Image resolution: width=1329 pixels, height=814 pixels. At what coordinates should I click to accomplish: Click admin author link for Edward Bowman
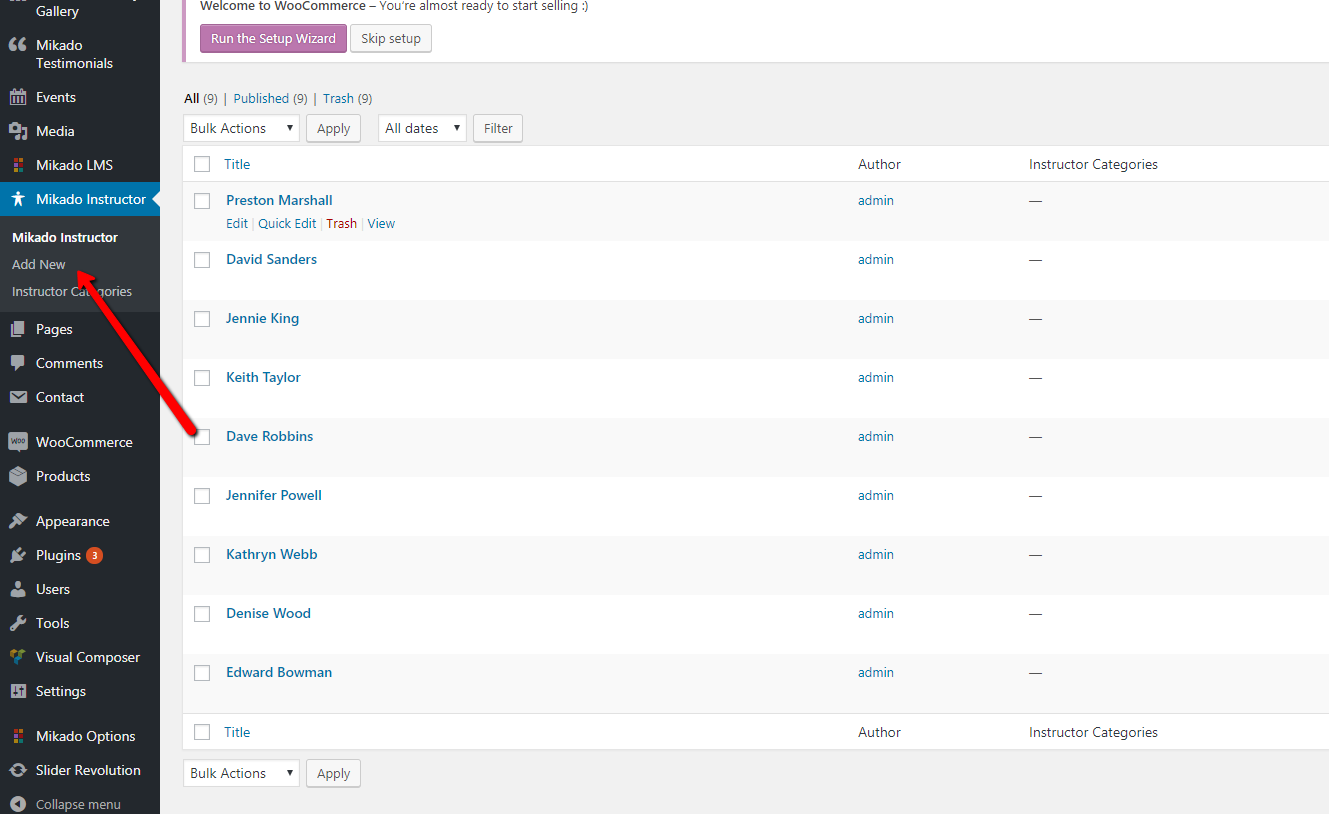(875, 672)
